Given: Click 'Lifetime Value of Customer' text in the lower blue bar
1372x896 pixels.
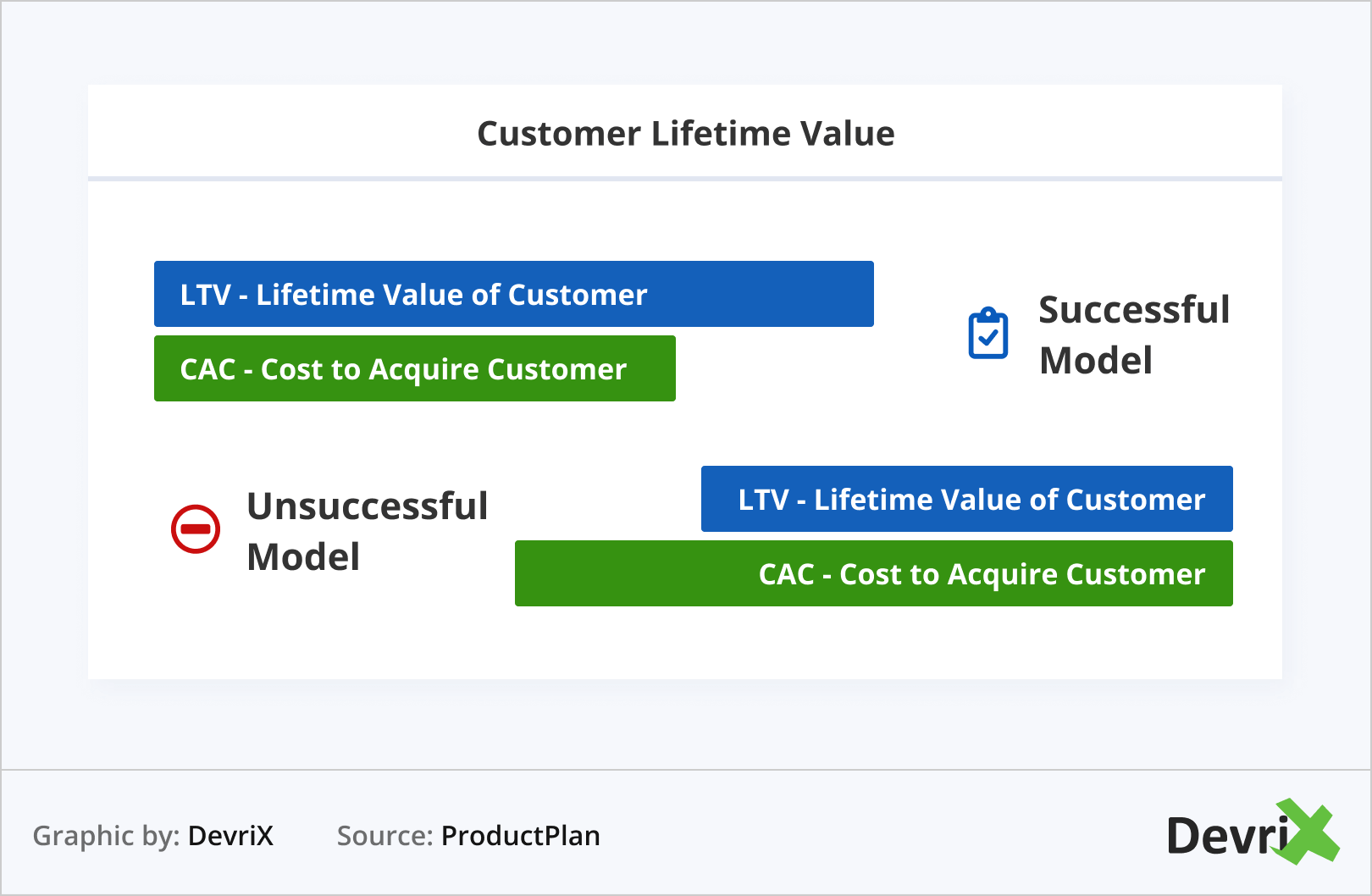Looking at the screenshot, I should click(x=1010, y=500).
